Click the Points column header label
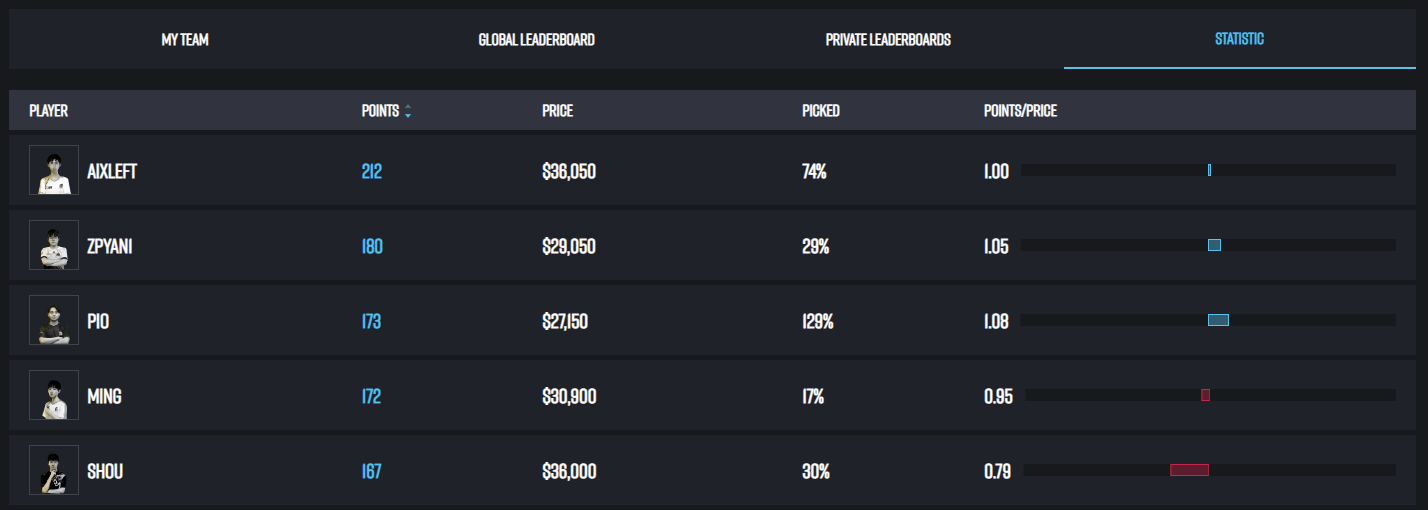Image resolution: width=1428 pixels, height=510 pixels. tap(380, 111)
